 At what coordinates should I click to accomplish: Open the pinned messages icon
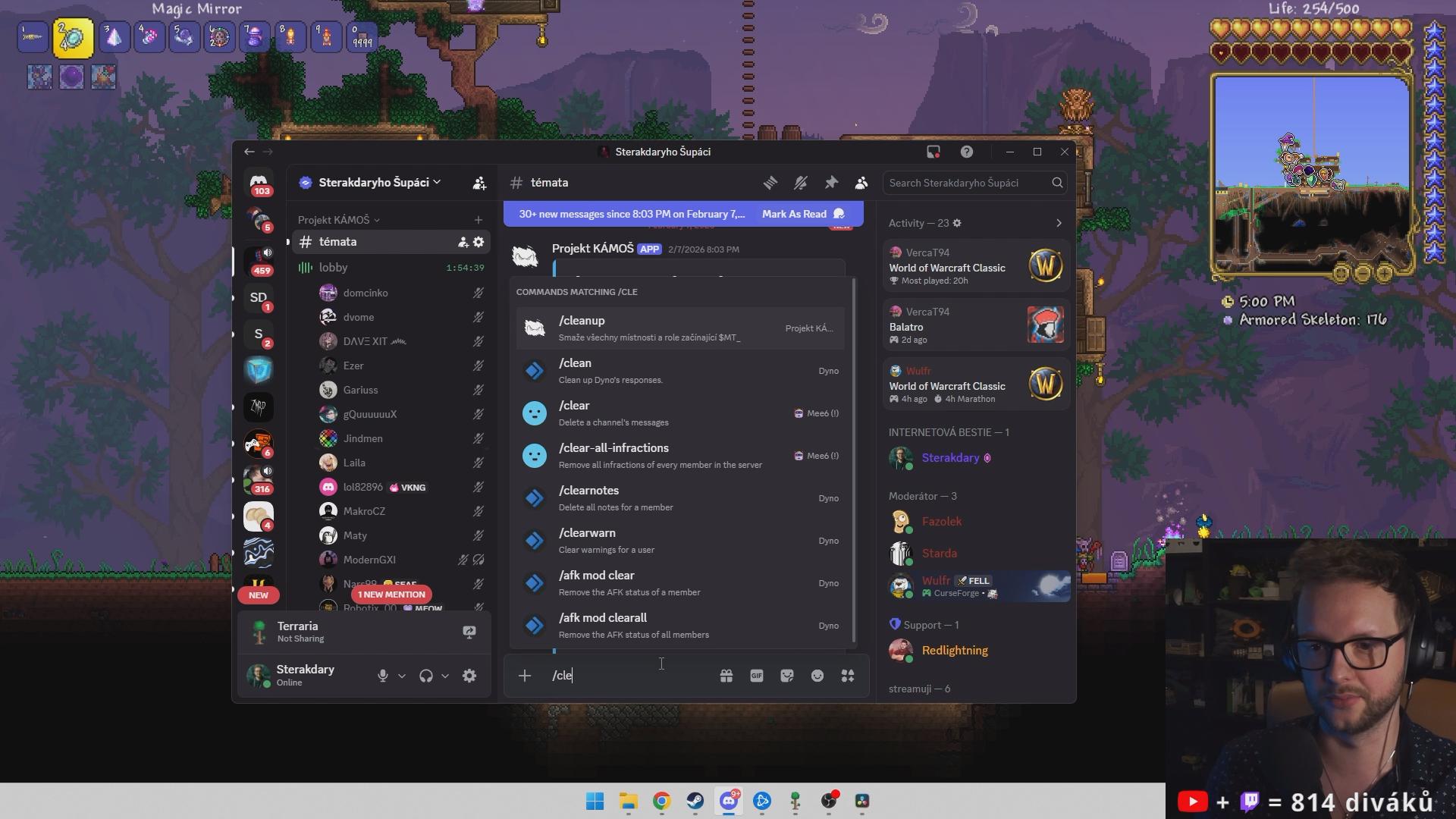[831, 183]
